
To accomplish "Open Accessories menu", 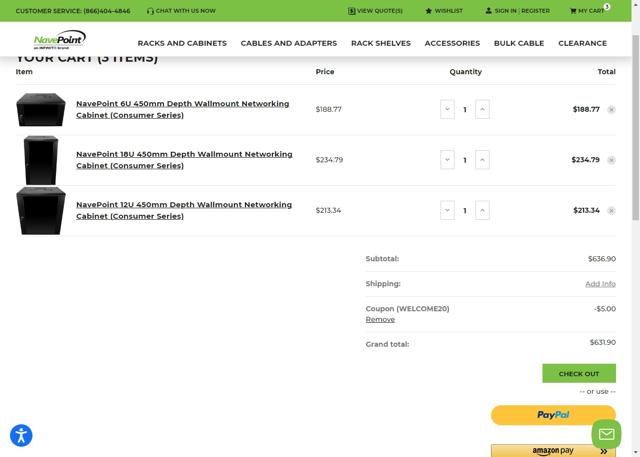I will 452,43.
